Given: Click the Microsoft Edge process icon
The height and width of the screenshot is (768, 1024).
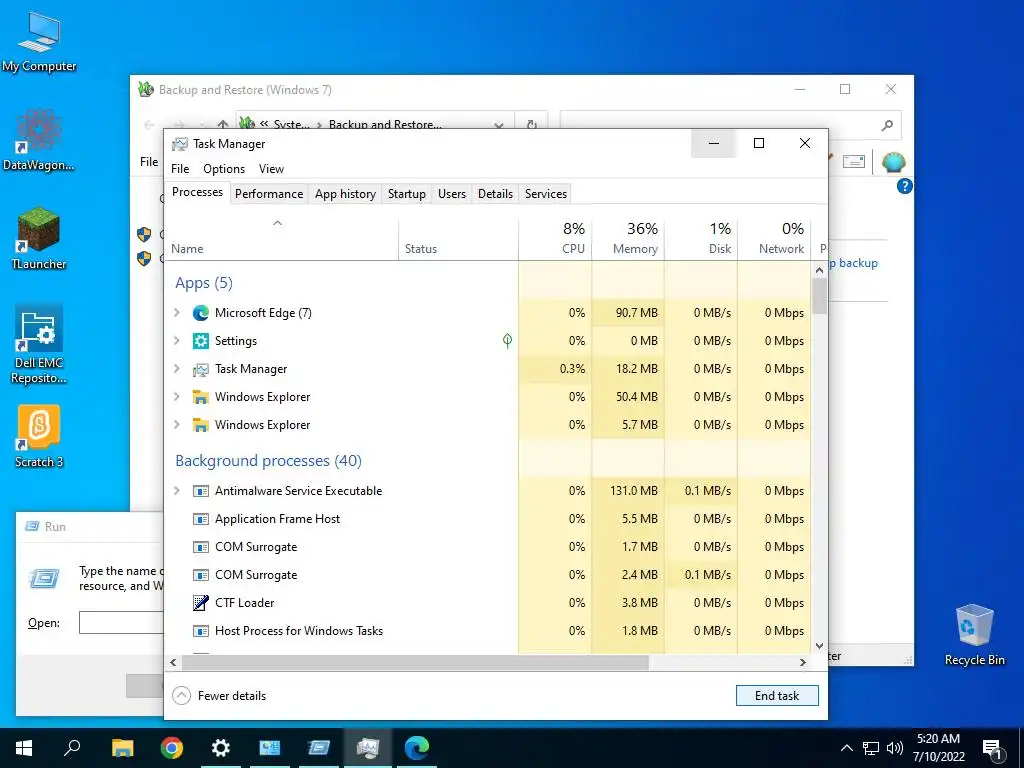Looking at the screenshot, I should point(200,313).
